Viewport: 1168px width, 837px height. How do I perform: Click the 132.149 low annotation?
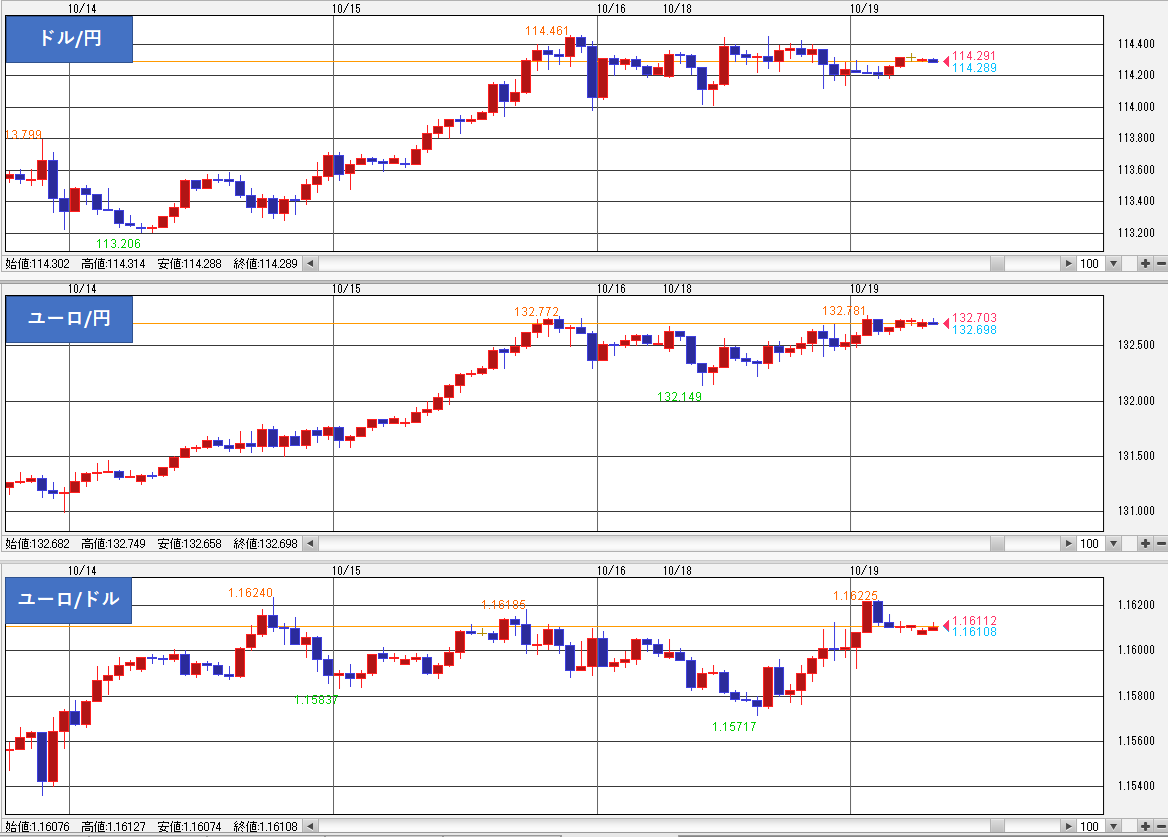pyautogui.click(x=679, y=397)
